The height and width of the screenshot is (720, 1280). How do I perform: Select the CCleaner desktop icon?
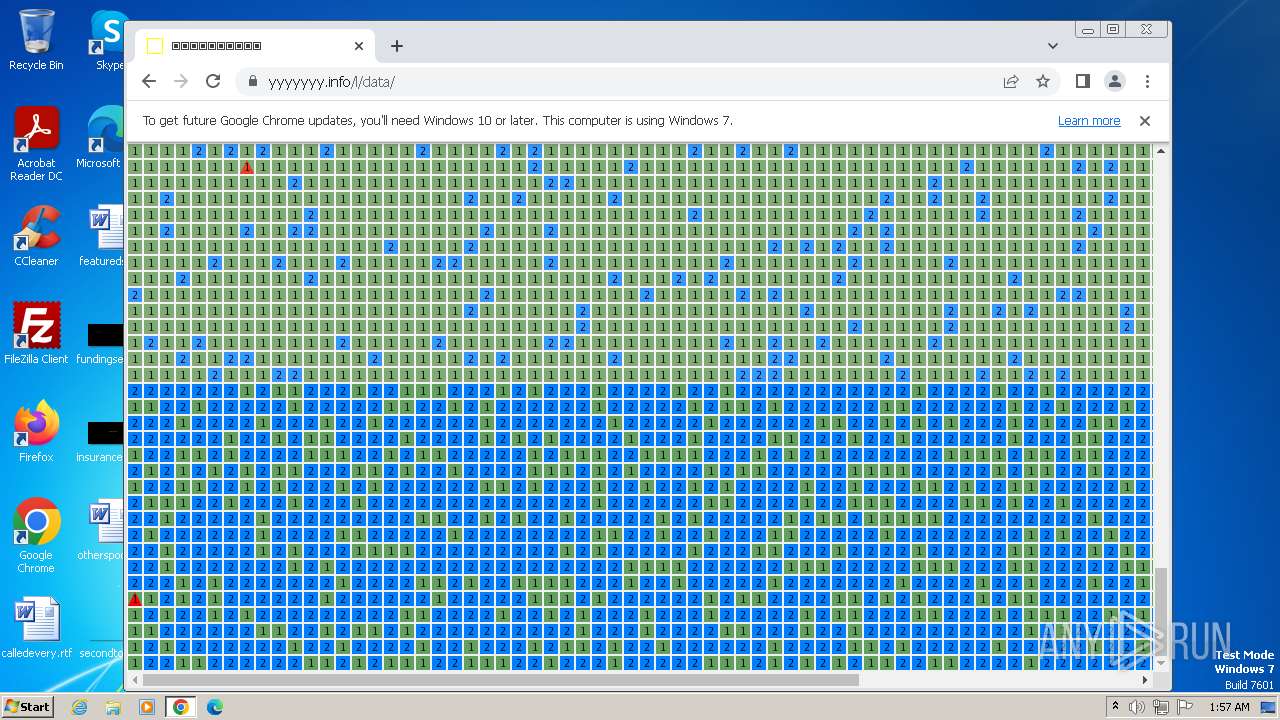coord(36,236)
